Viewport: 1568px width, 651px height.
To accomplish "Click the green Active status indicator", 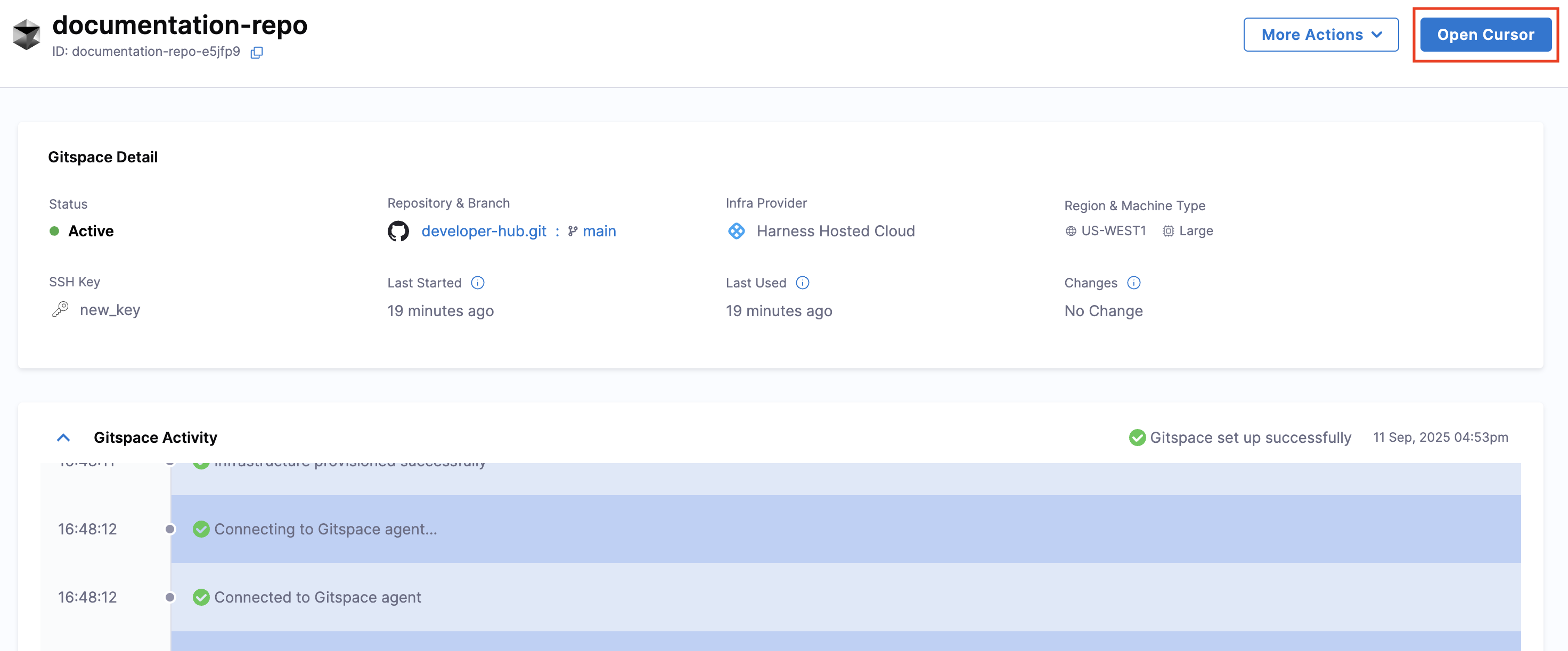I will click(x=54, y=231).
